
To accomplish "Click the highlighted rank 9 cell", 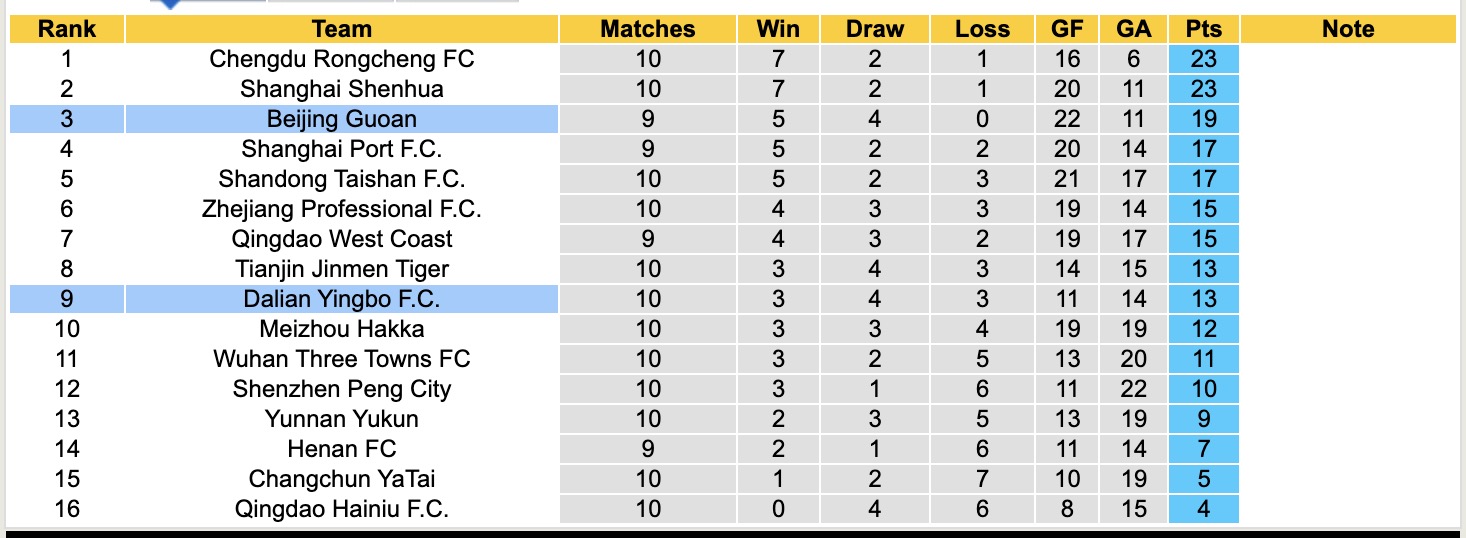I will (66, 299).
